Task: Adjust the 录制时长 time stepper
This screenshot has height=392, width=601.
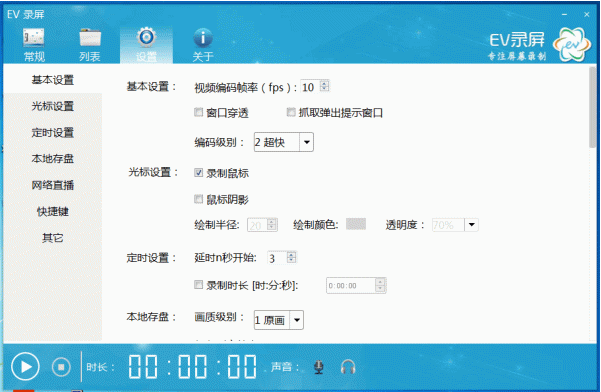Action: coord(380,285)
